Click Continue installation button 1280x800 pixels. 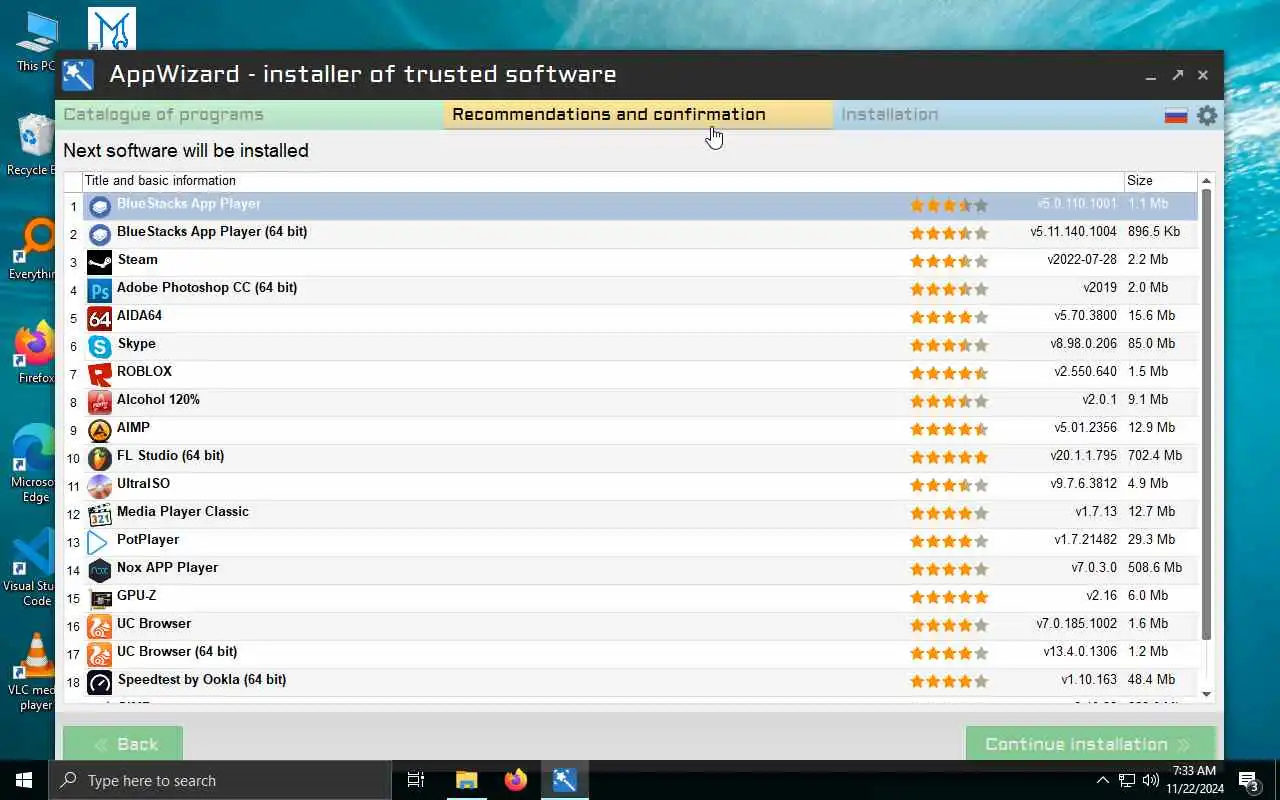tap(1091, 743)
